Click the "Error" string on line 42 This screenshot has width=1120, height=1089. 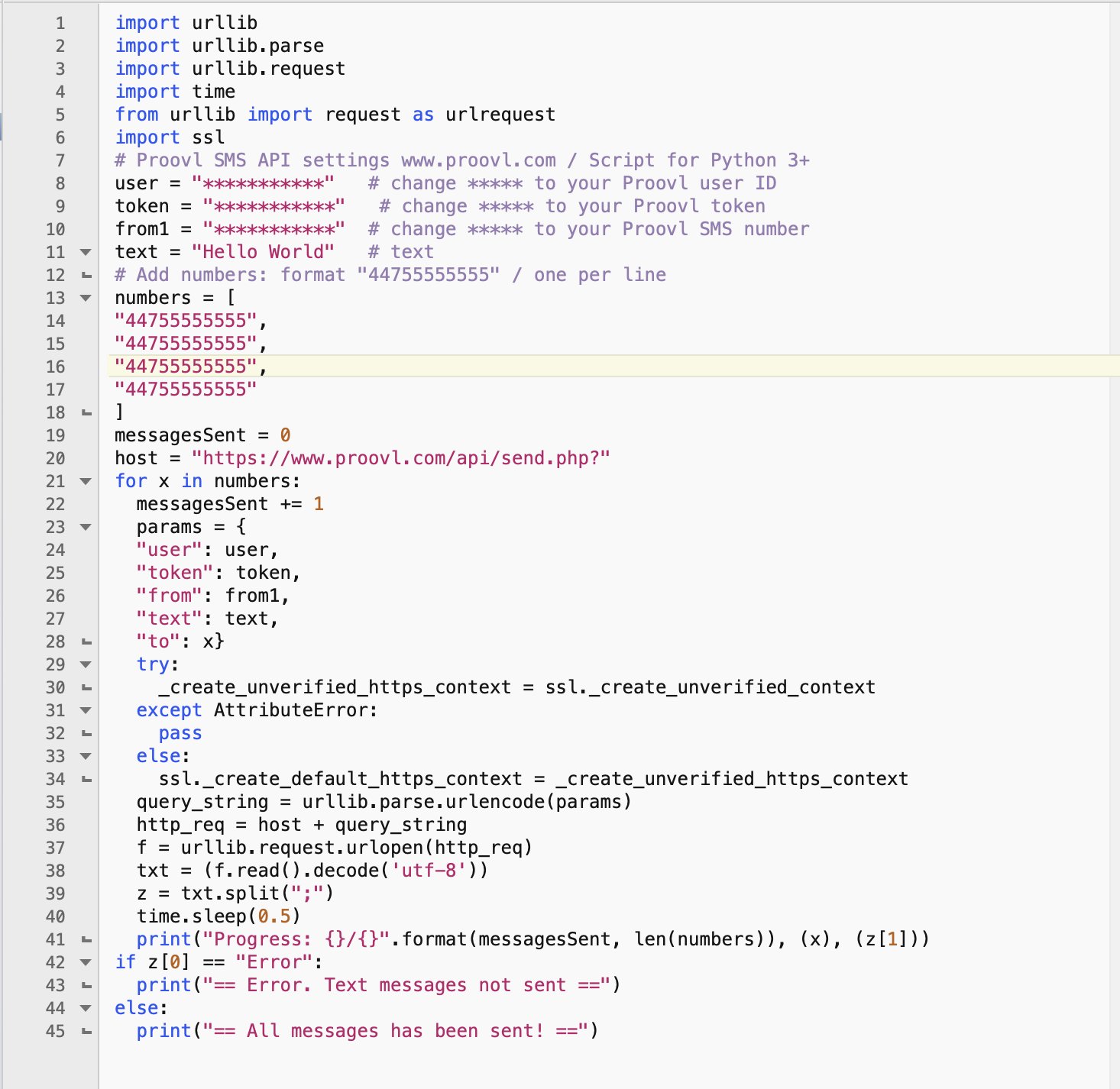tap(274, 962)
